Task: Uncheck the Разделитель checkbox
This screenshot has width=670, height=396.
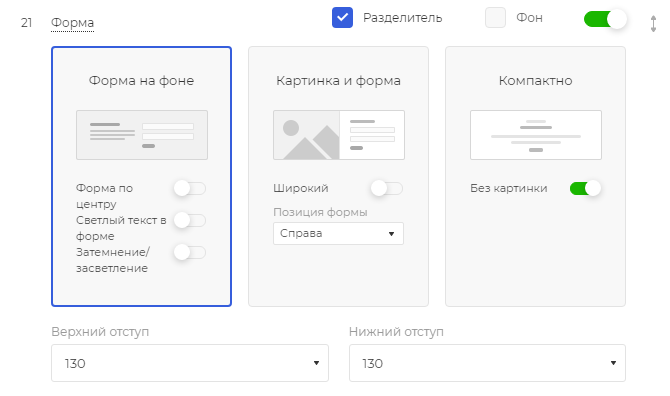Action: 342,18
